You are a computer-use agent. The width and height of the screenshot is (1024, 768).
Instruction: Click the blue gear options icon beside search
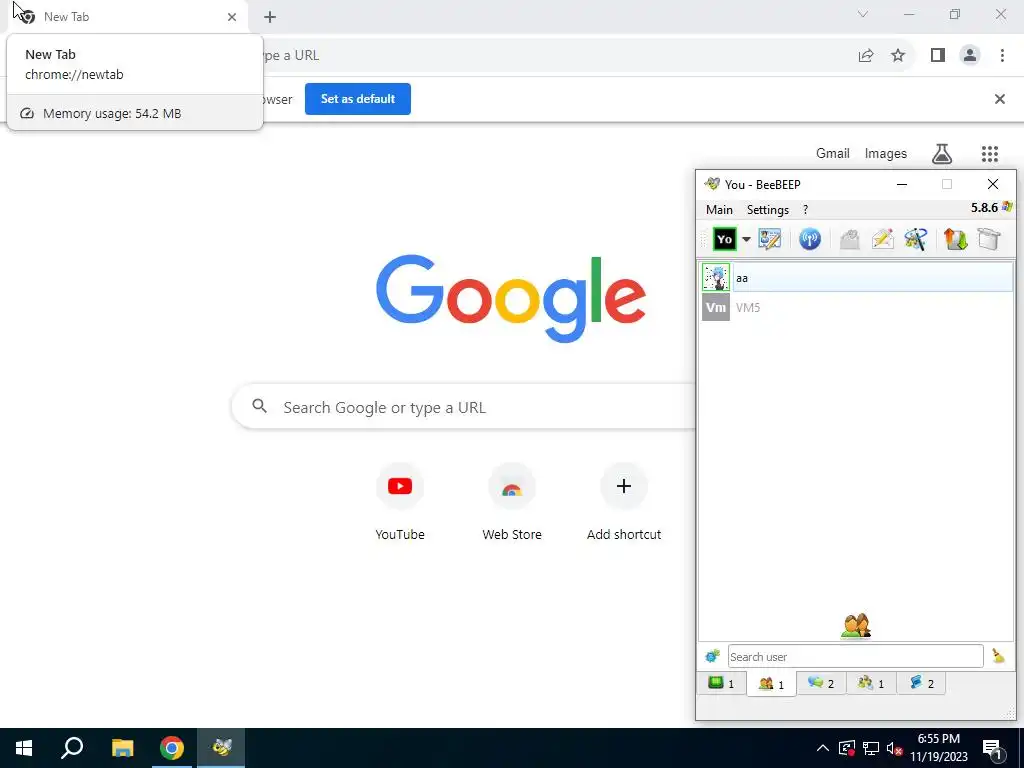click(712, 656)
